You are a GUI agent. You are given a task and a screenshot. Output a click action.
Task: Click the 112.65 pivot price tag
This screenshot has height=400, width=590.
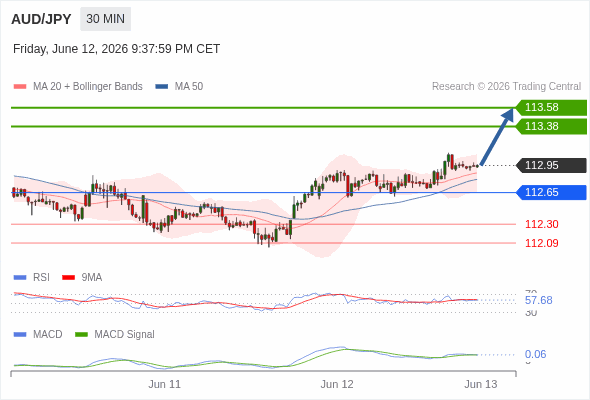click(551, 193)
